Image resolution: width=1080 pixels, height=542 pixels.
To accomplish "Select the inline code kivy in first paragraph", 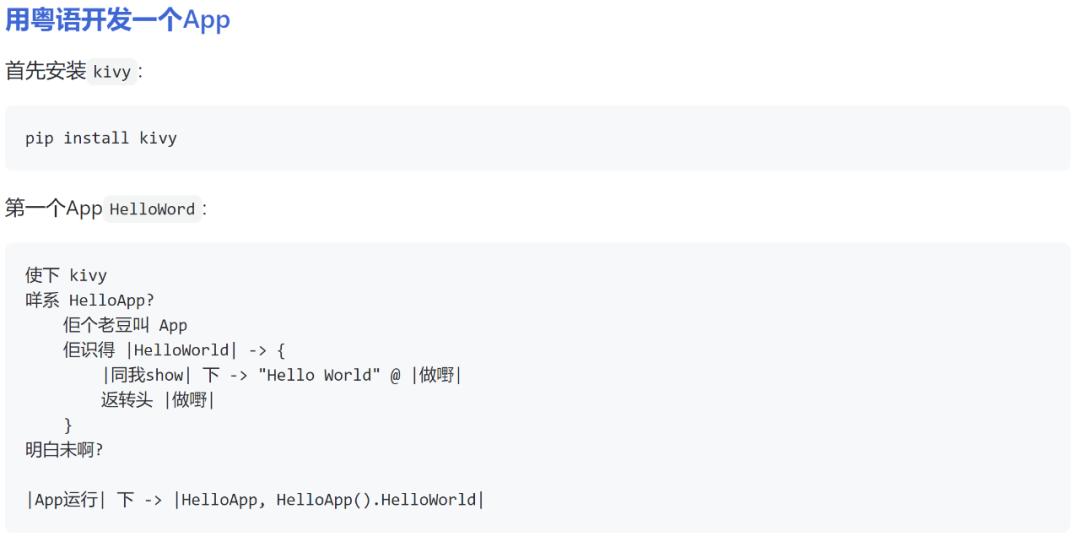I will pos(112,73).
